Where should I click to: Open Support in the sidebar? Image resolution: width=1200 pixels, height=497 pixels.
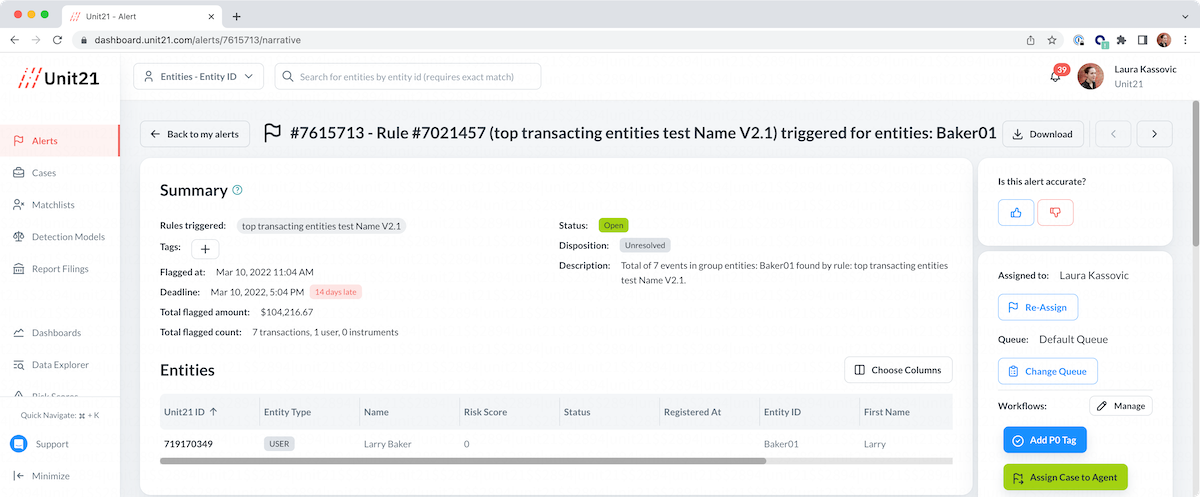39,444
